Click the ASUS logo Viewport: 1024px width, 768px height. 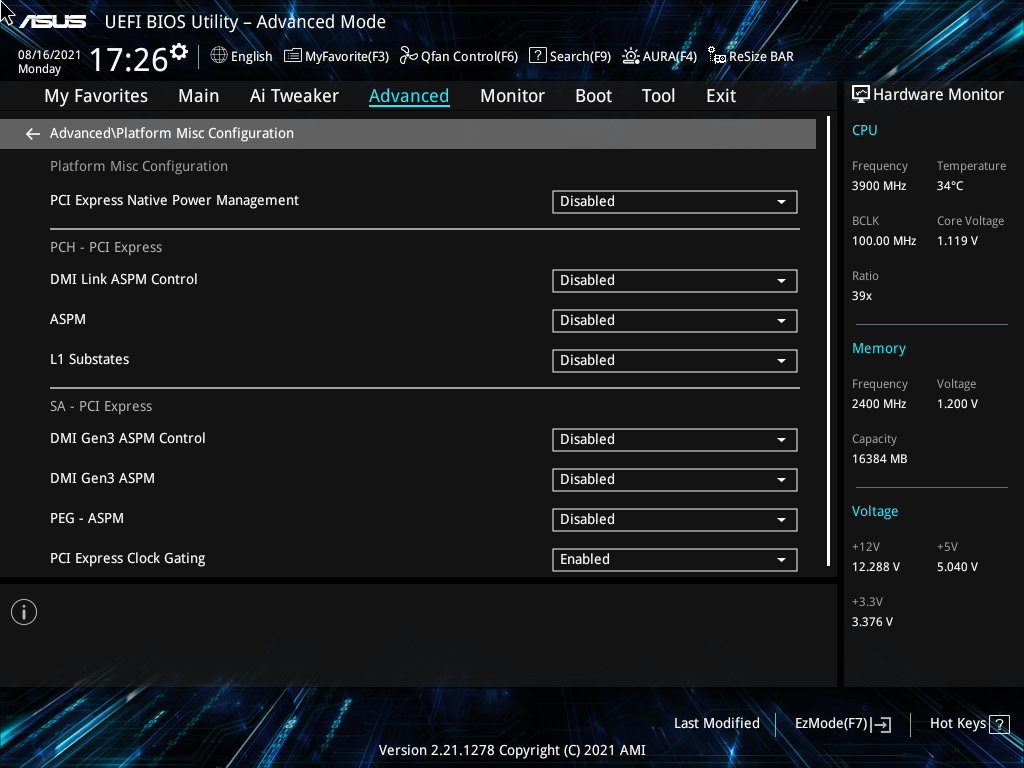pos(52,22)
